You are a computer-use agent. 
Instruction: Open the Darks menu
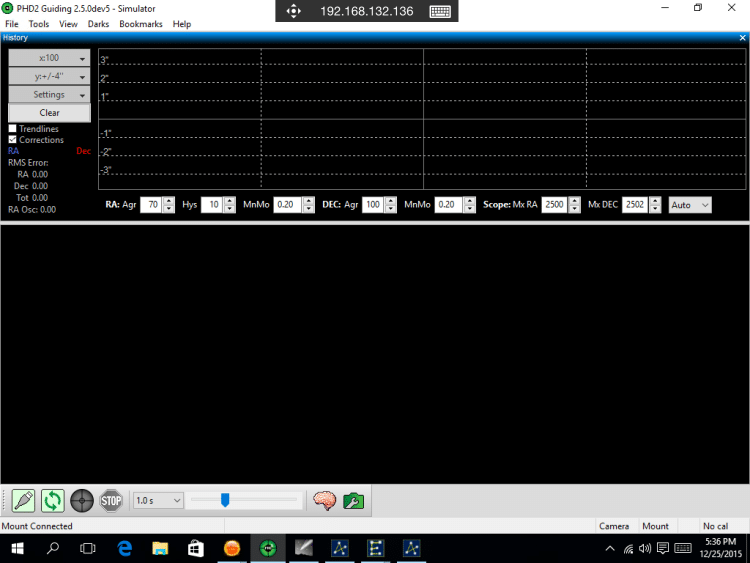pos(98,24)
